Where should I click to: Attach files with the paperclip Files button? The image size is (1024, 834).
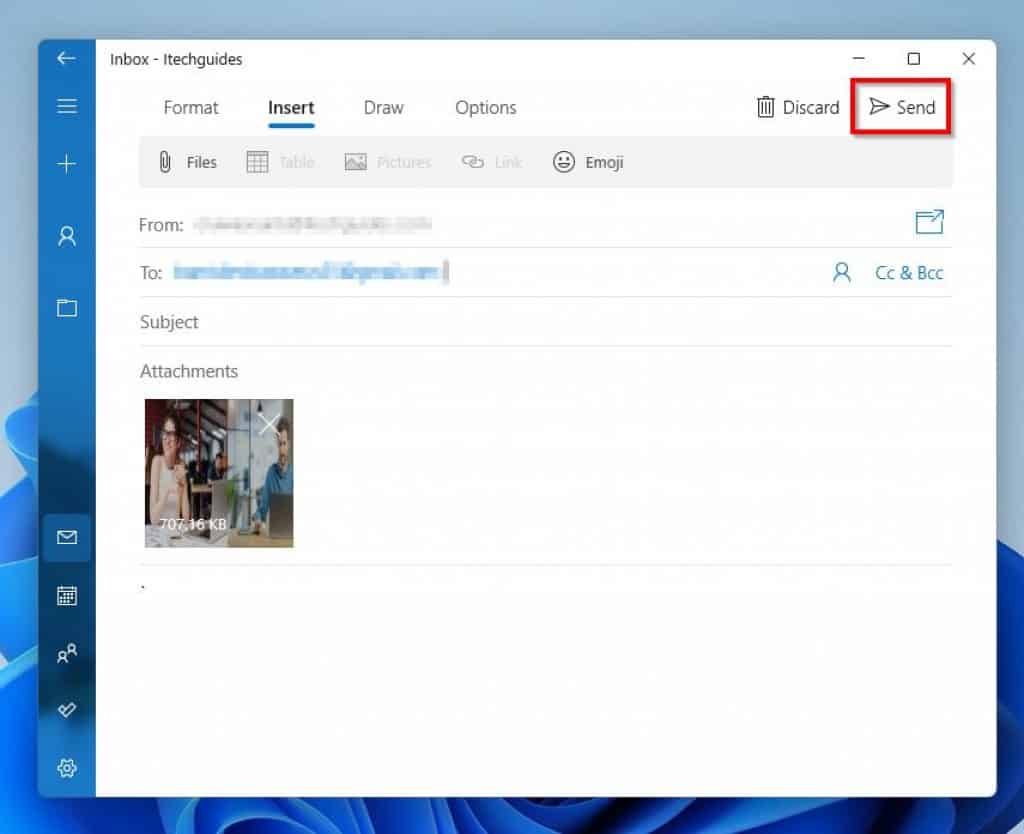tap(187, 162)
